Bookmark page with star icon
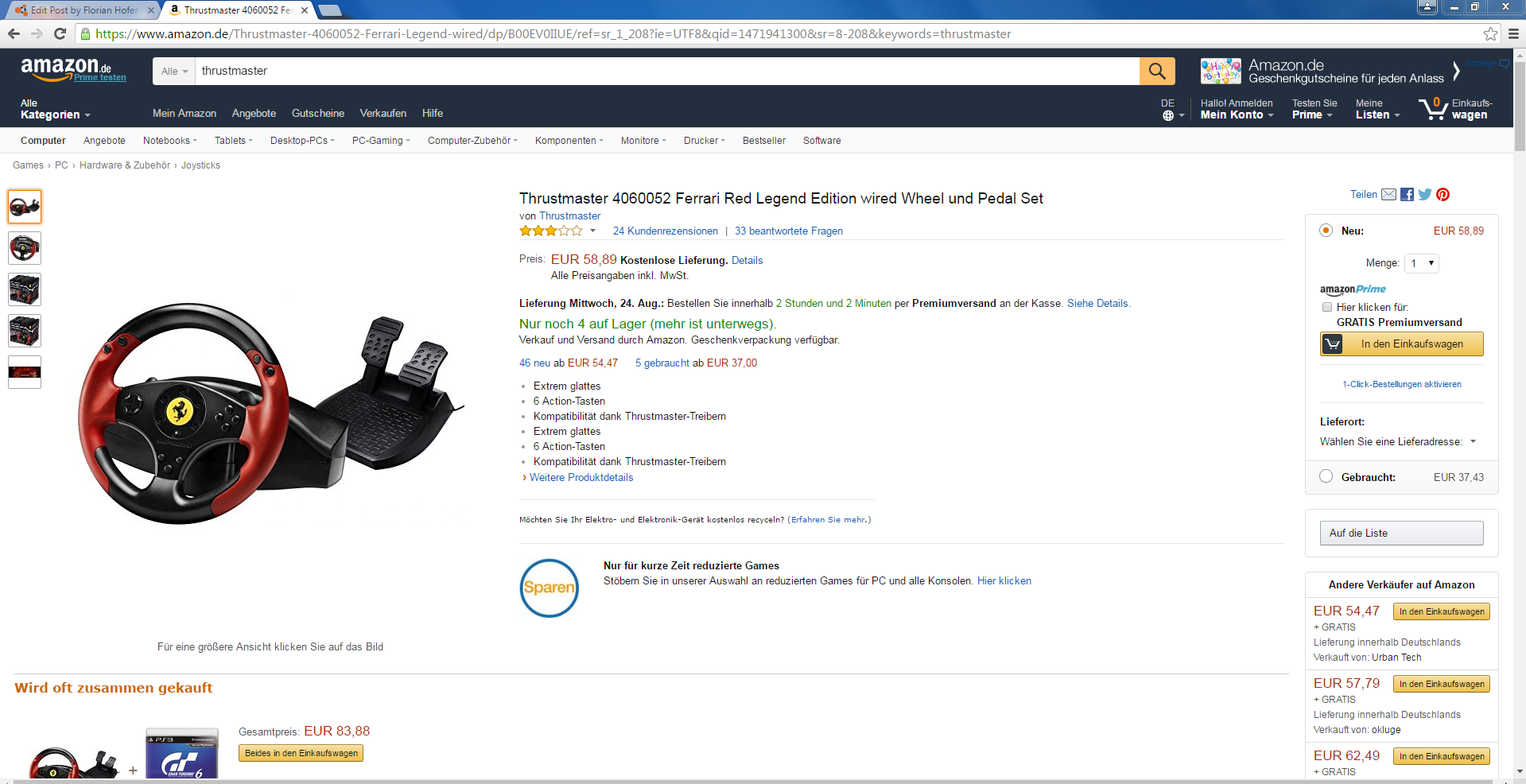The height and width of the screenshot is (784, 1526). point(1490,33)
